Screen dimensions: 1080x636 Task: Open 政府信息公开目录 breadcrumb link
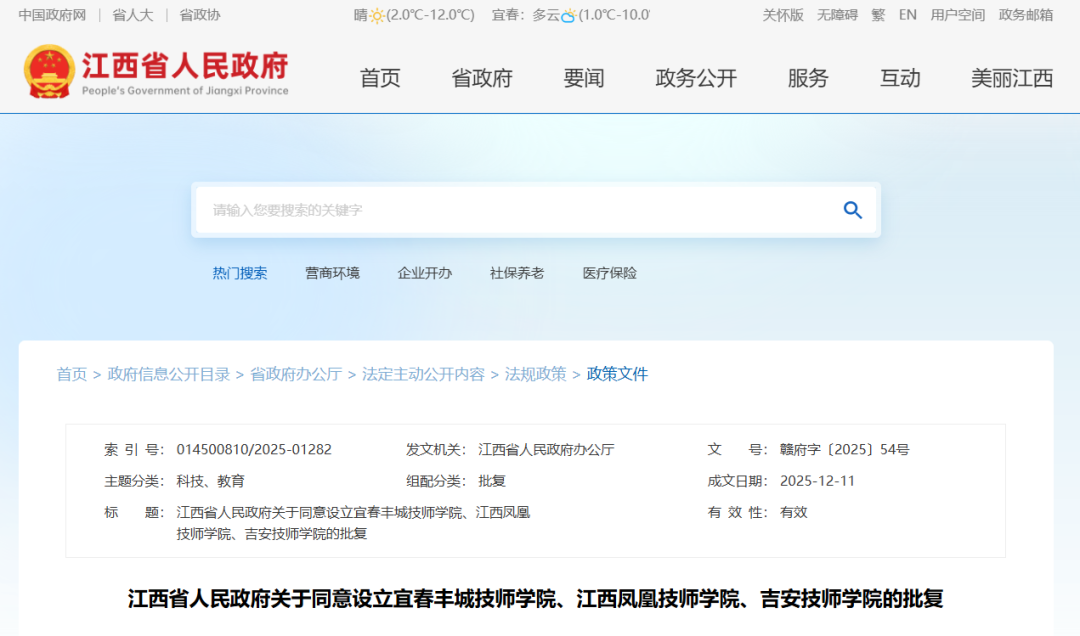tap(169, 374)
